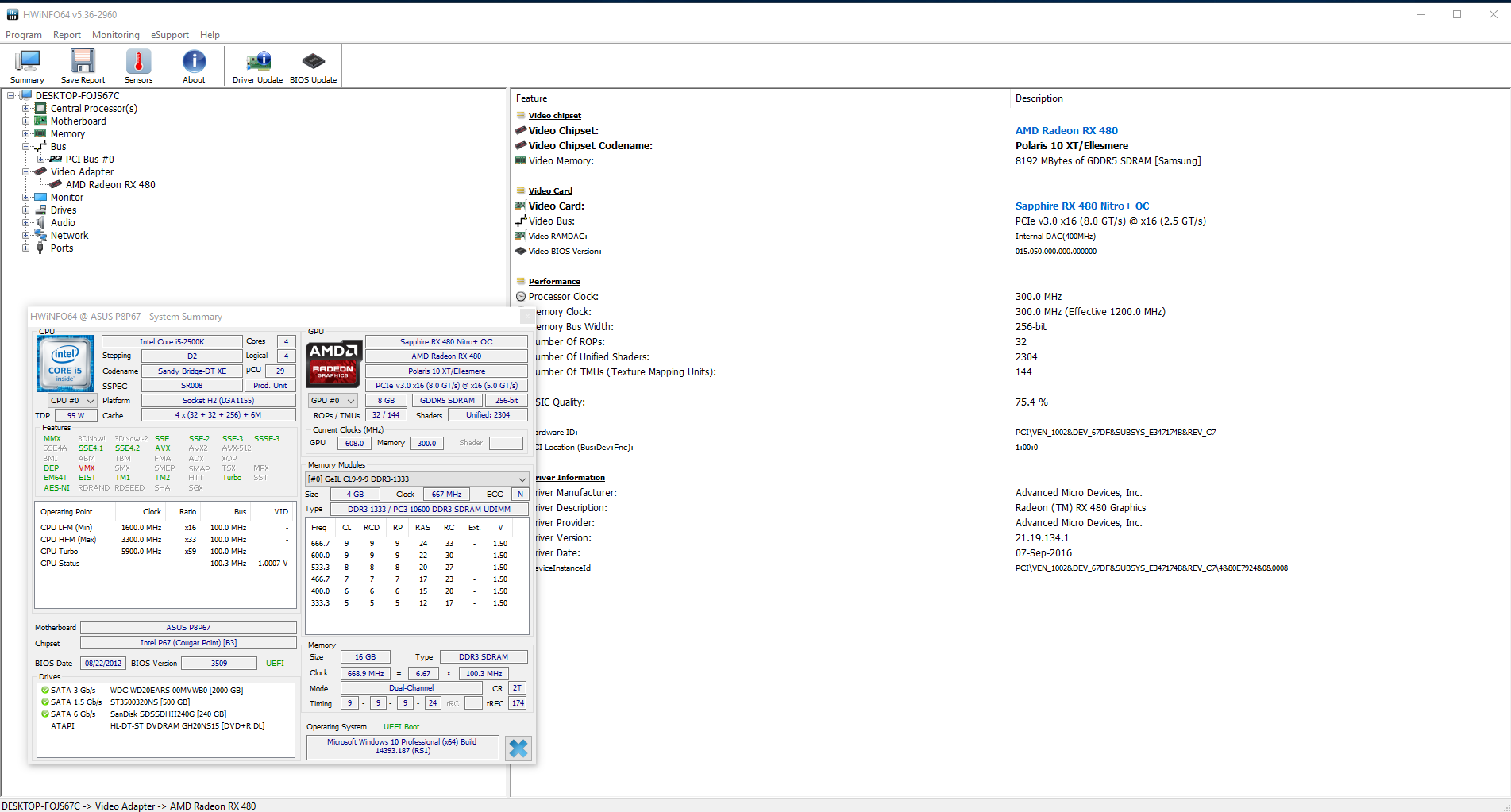Open the eSupport menu
This screenshot has width=1511, height=812.
tap(170, 35)
